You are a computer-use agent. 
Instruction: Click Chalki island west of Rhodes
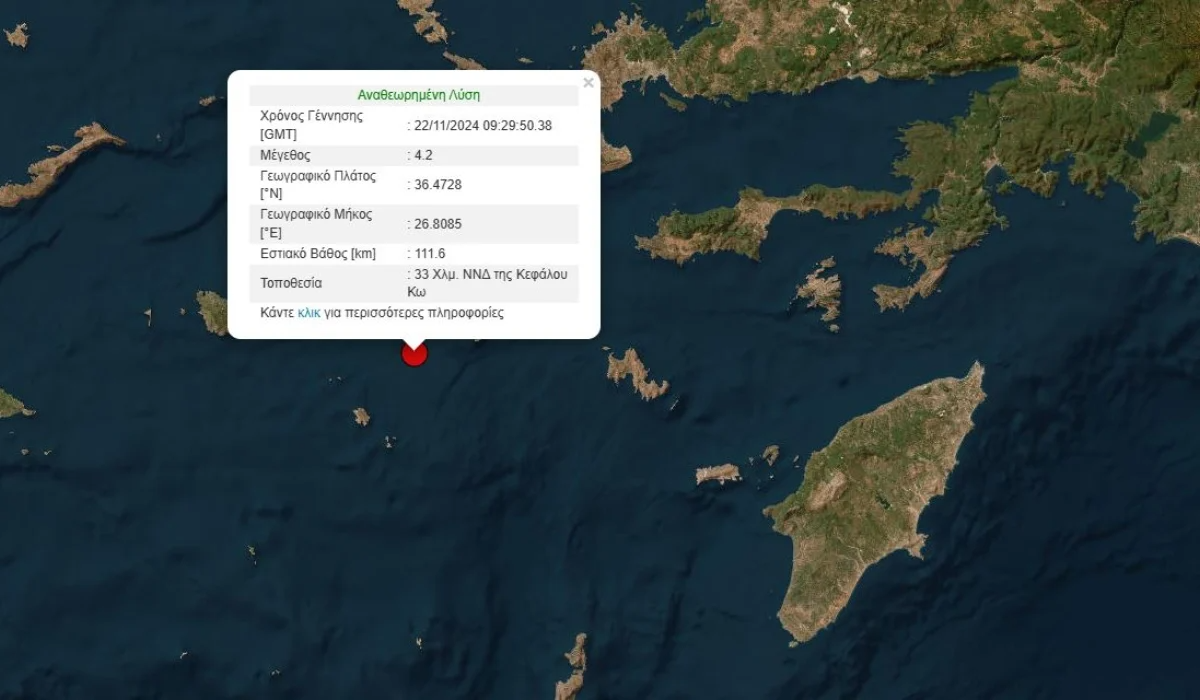(718, 473)
